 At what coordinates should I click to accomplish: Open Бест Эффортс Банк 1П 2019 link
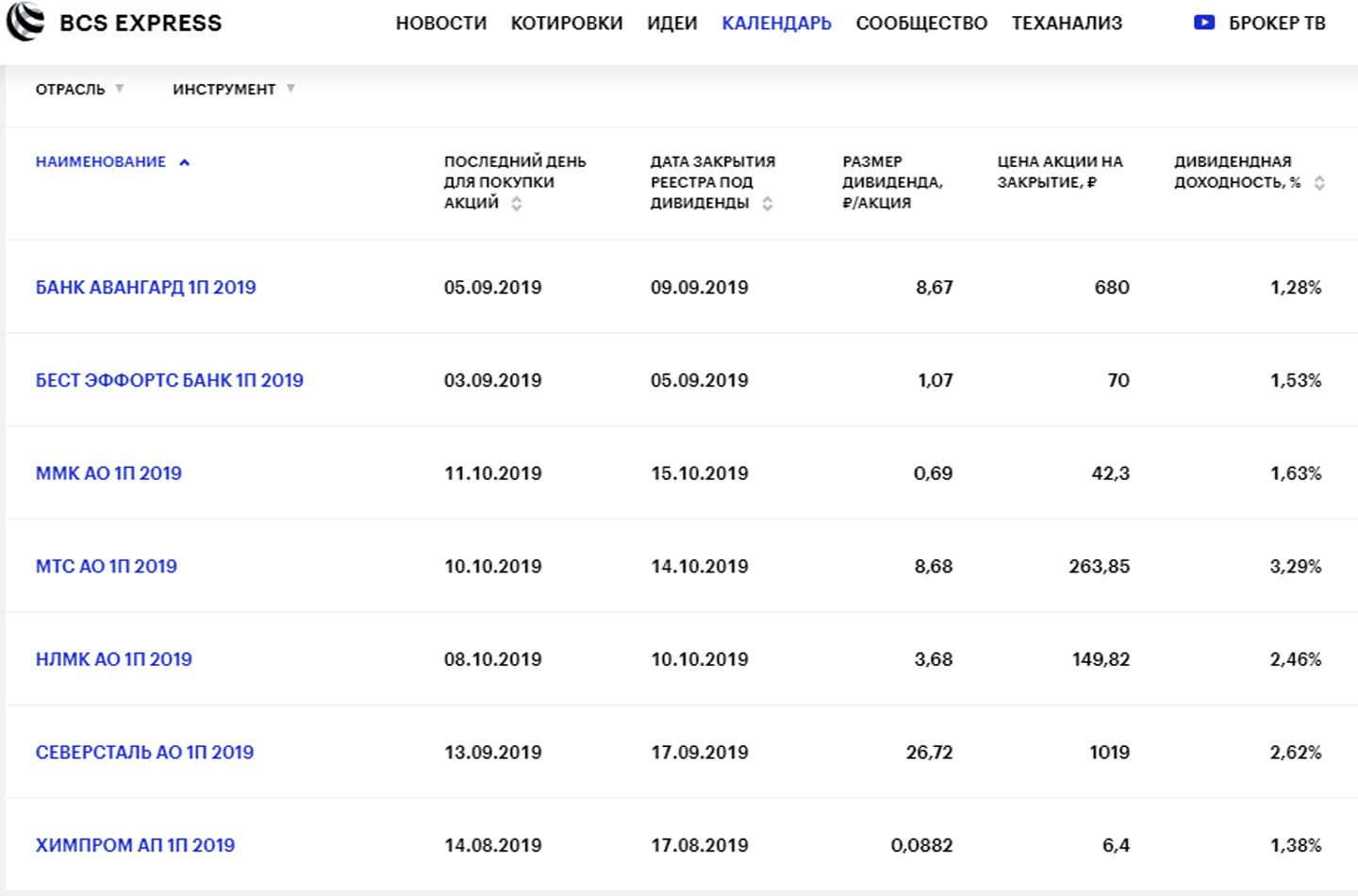click(170, 380)
